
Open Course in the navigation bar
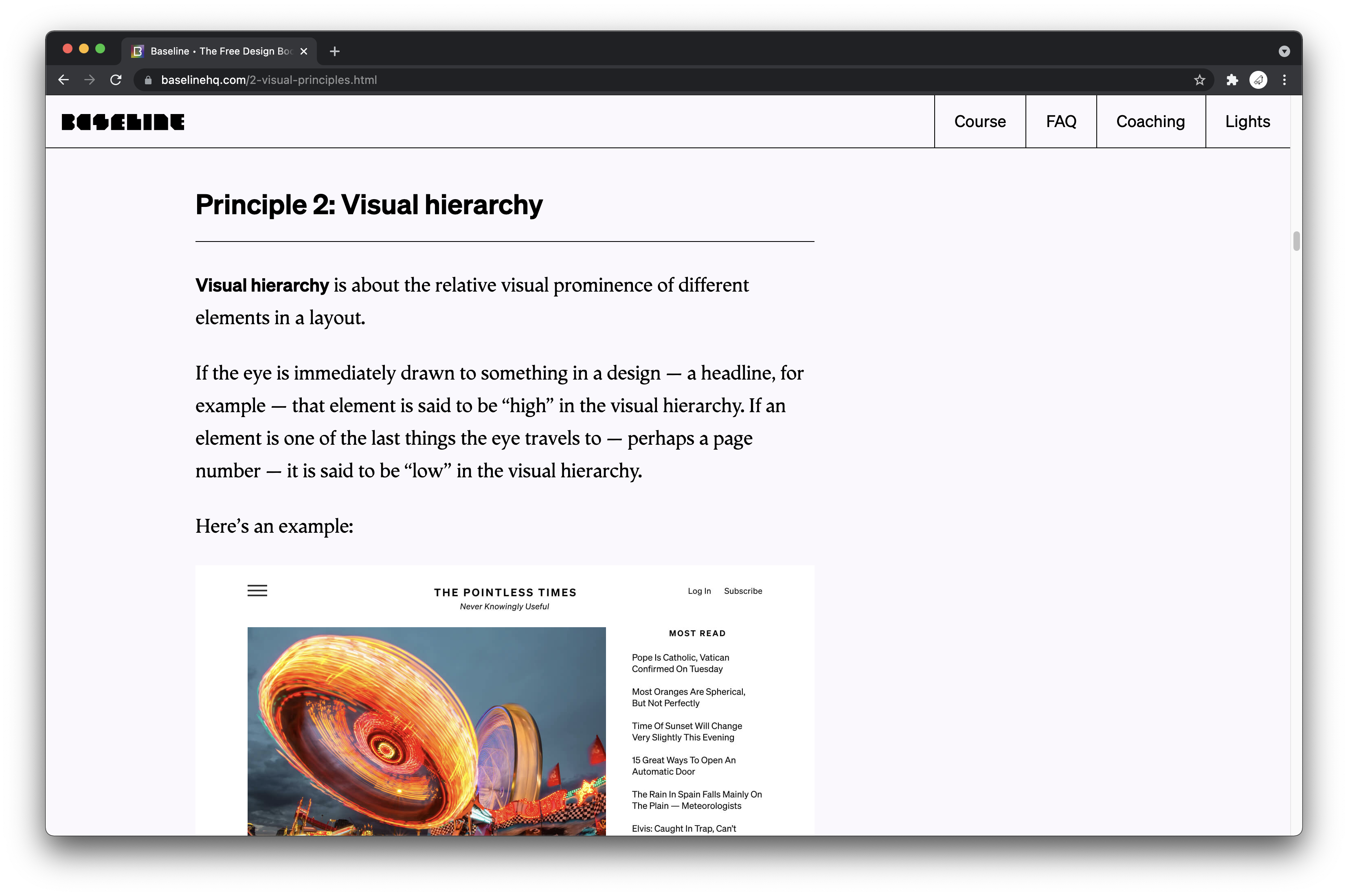(979, 122)
